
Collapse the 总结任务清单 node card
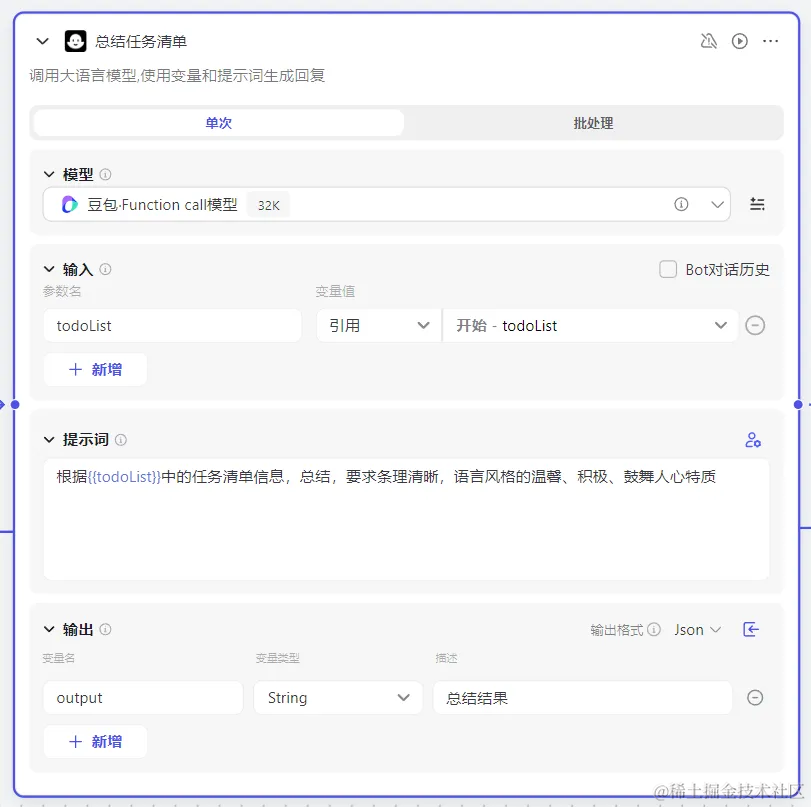click(42, 41)
